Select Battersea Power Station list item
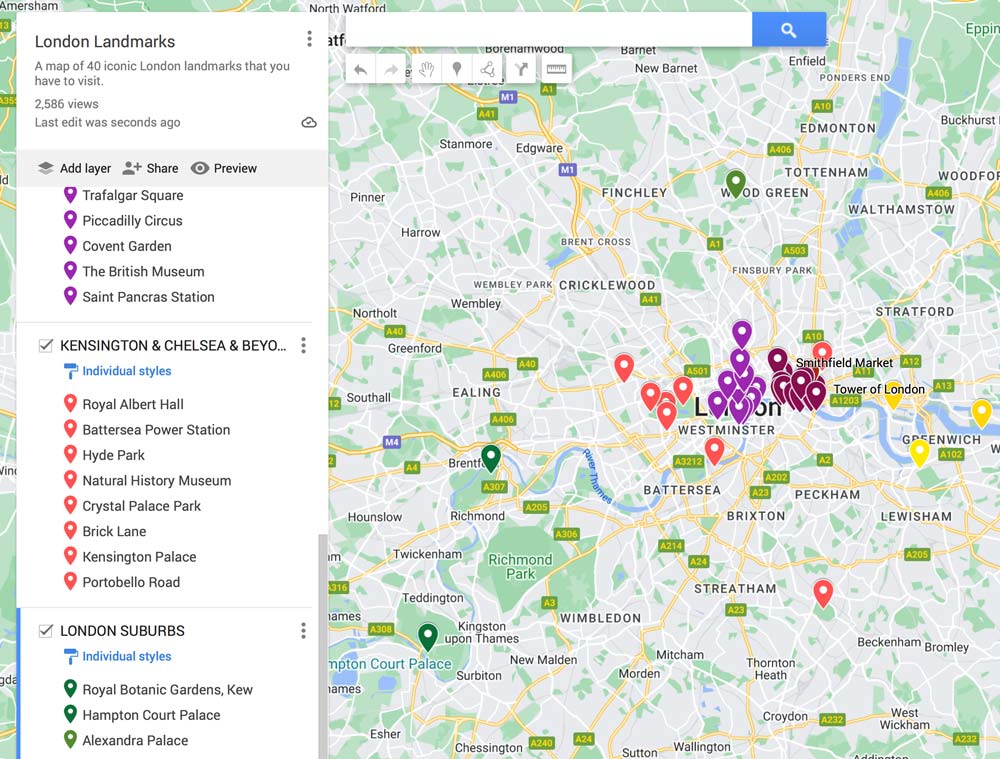 coord(156,430)
